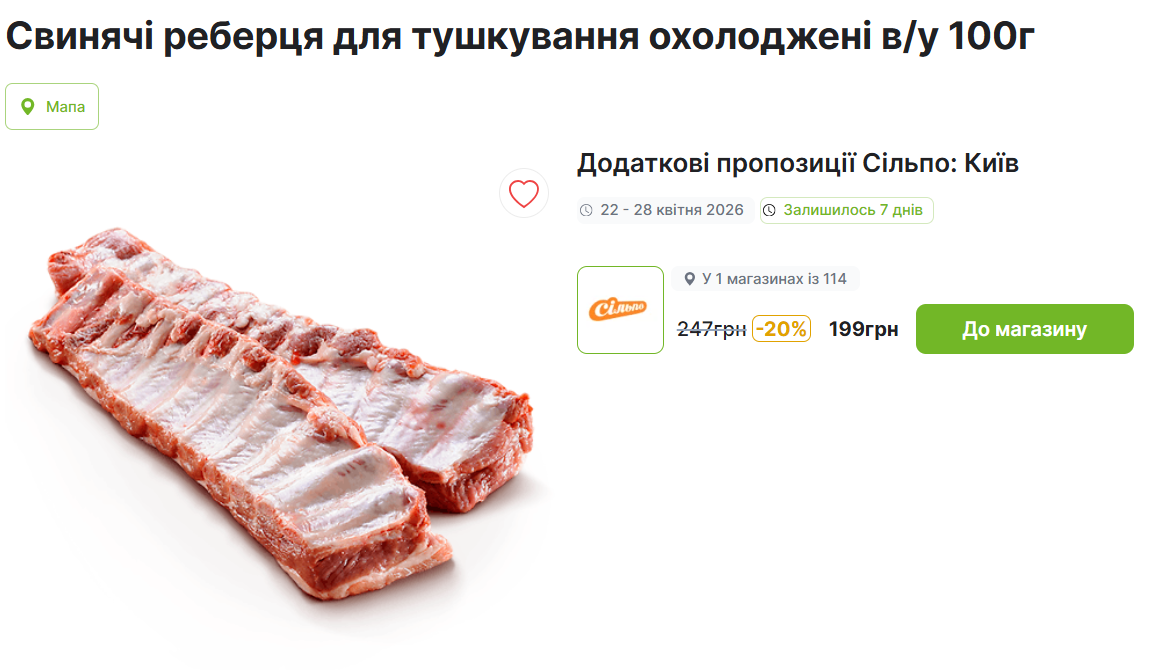
Task: Click the 22 - 28 квітня 2026 date range
Action: (672, 210)
